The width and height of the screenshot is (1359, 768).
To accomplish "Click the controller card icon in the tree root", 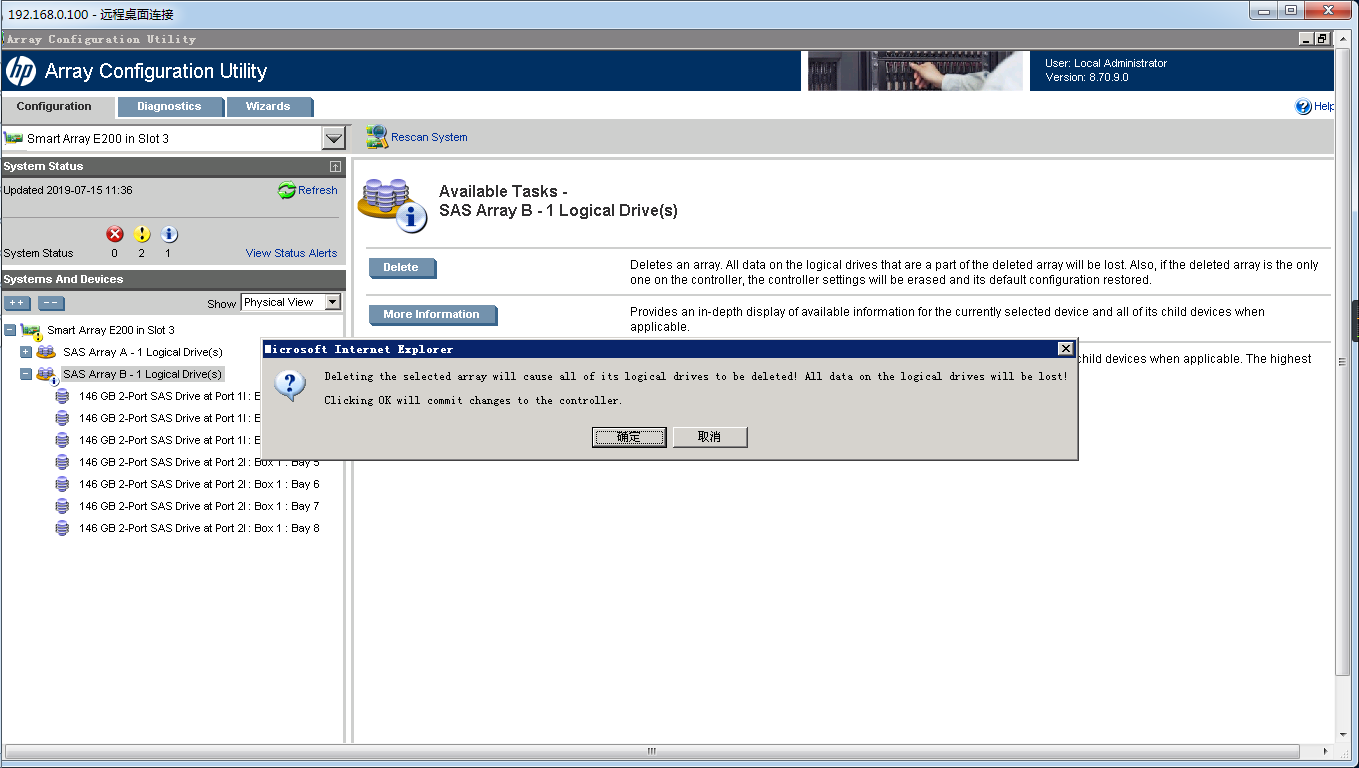I will click(32, 331).
